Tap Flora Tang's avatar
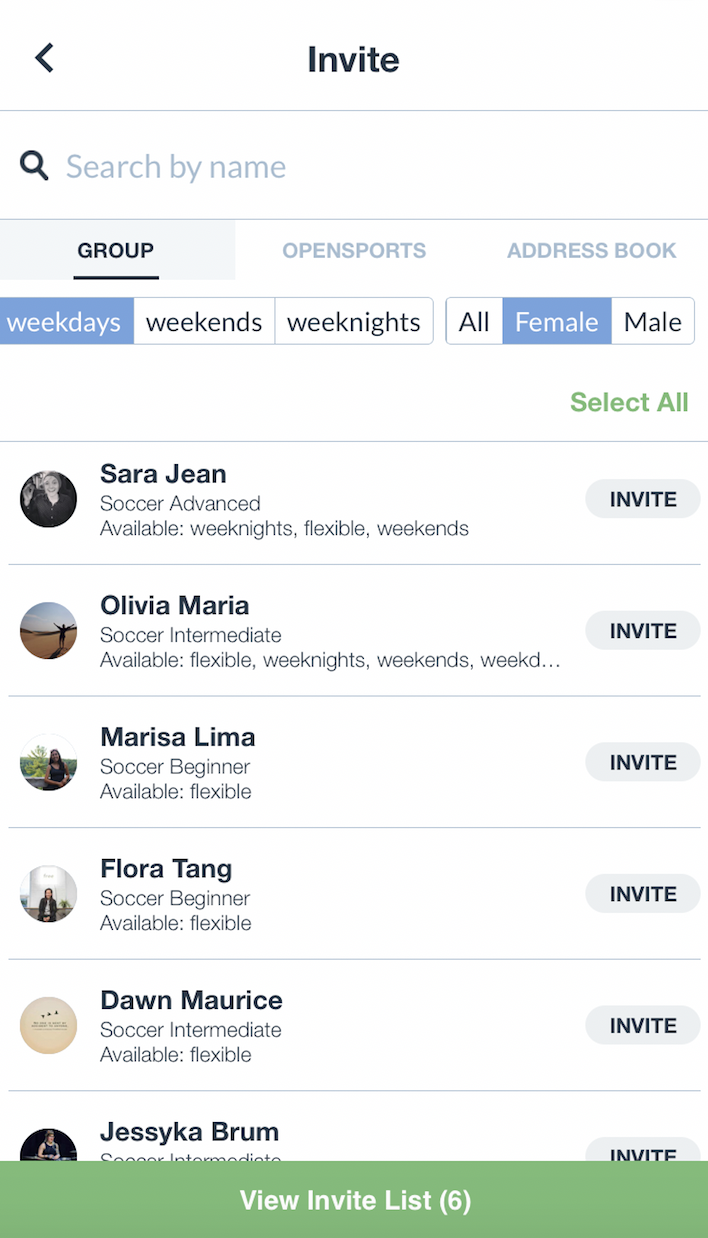708x1238 pixels. (x=48, y=894)
